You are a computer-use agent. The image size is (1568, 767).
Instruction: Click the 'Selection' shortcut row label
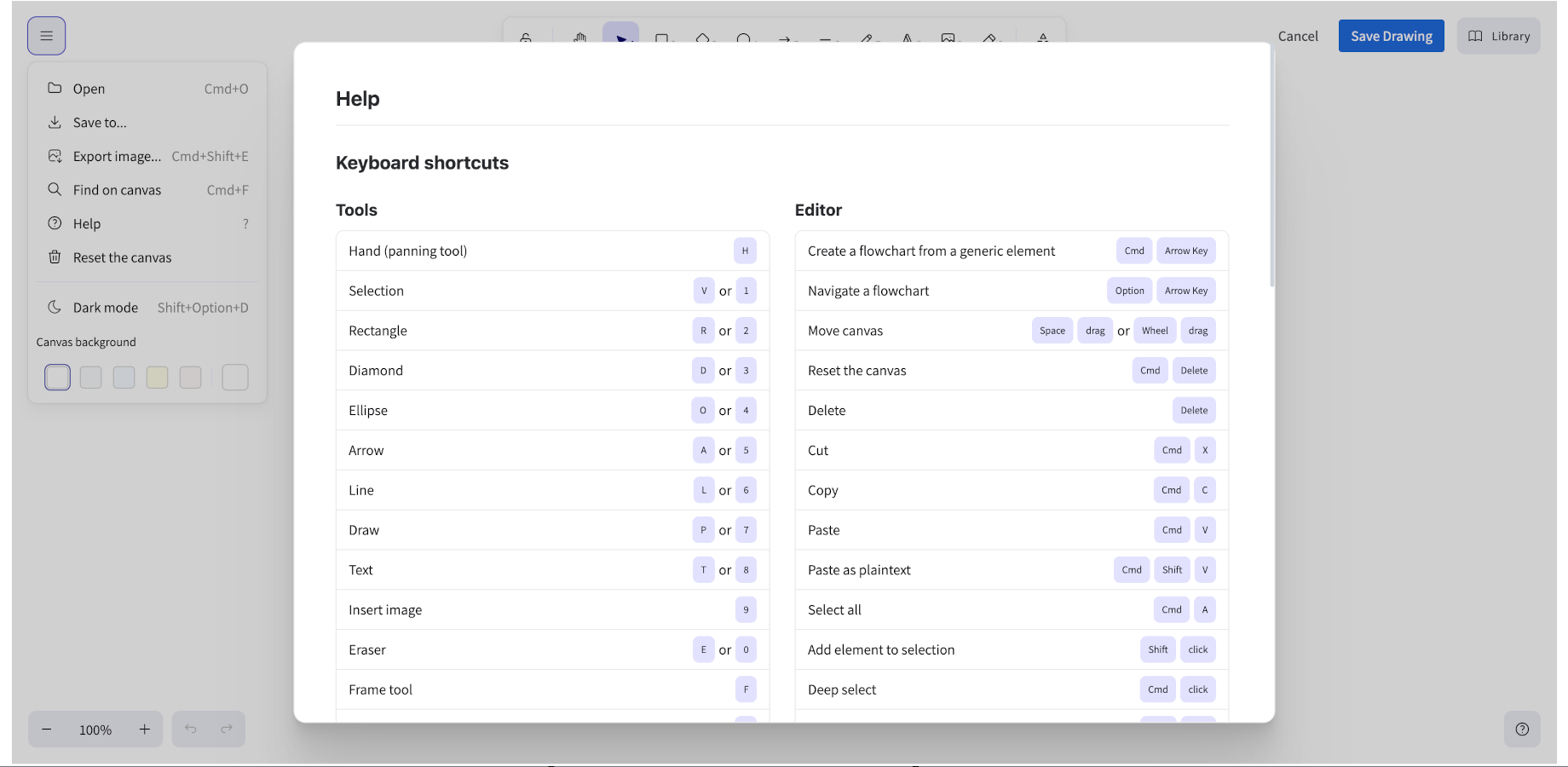point(376,291)
